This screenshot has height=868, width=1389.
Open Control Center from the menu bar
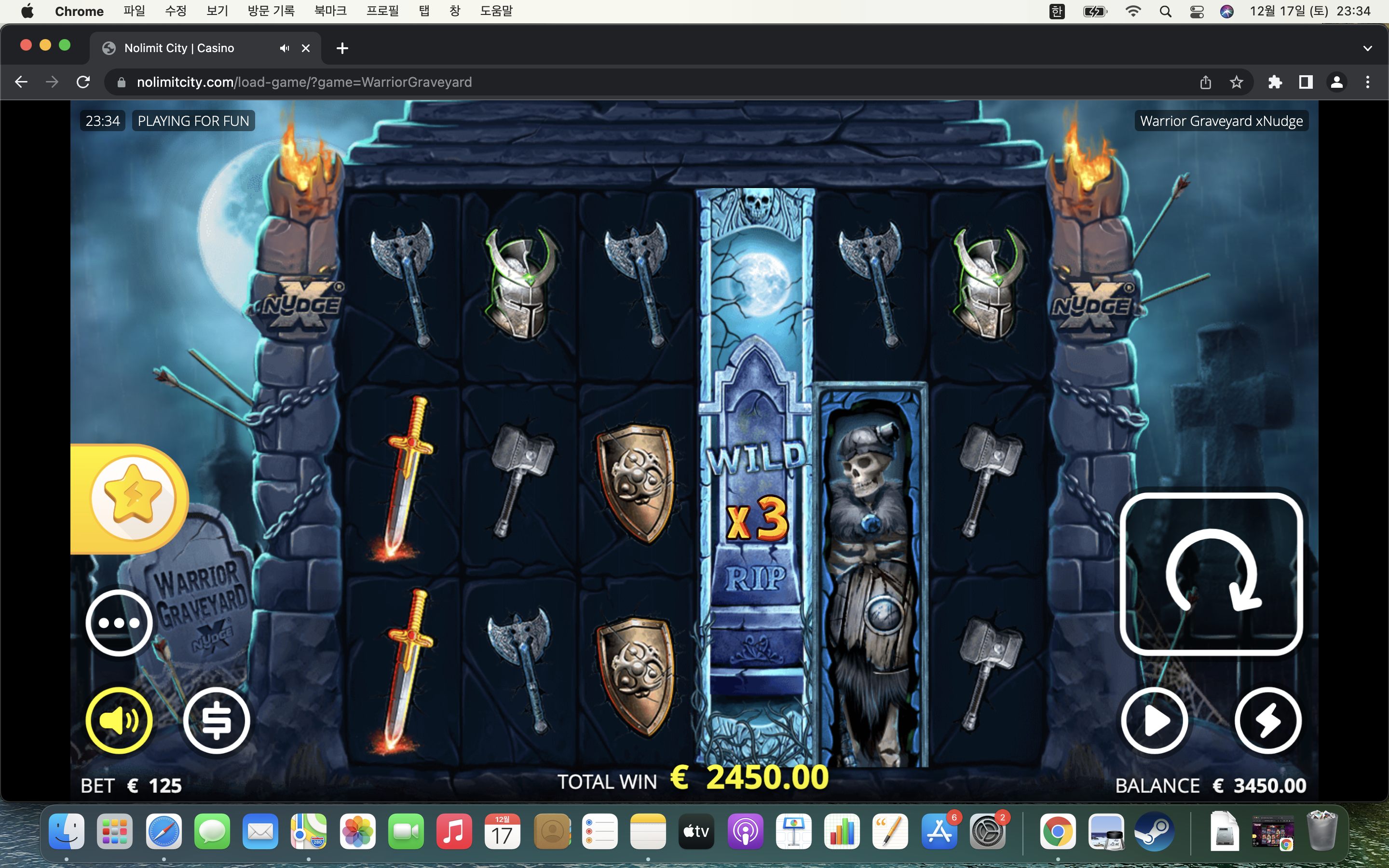[1197, 12]
